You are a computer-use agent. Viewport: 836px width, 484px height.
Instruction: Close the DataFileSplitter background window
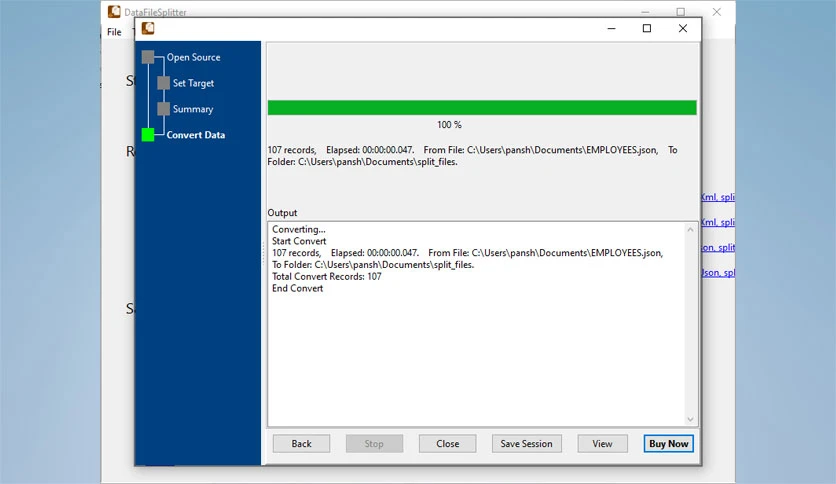717,11
